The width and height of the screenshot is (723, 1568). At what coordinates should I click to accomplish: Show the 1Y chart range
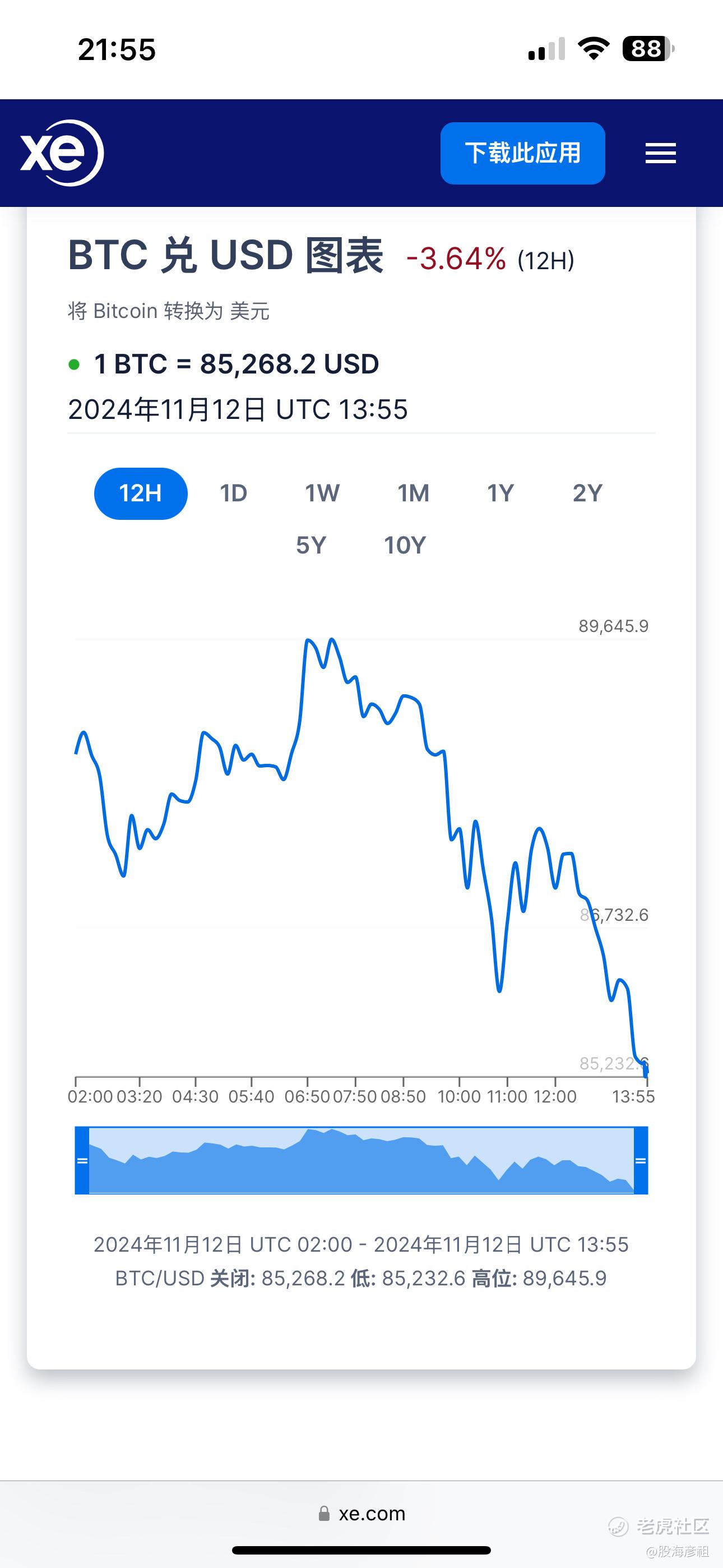[500, 493]
